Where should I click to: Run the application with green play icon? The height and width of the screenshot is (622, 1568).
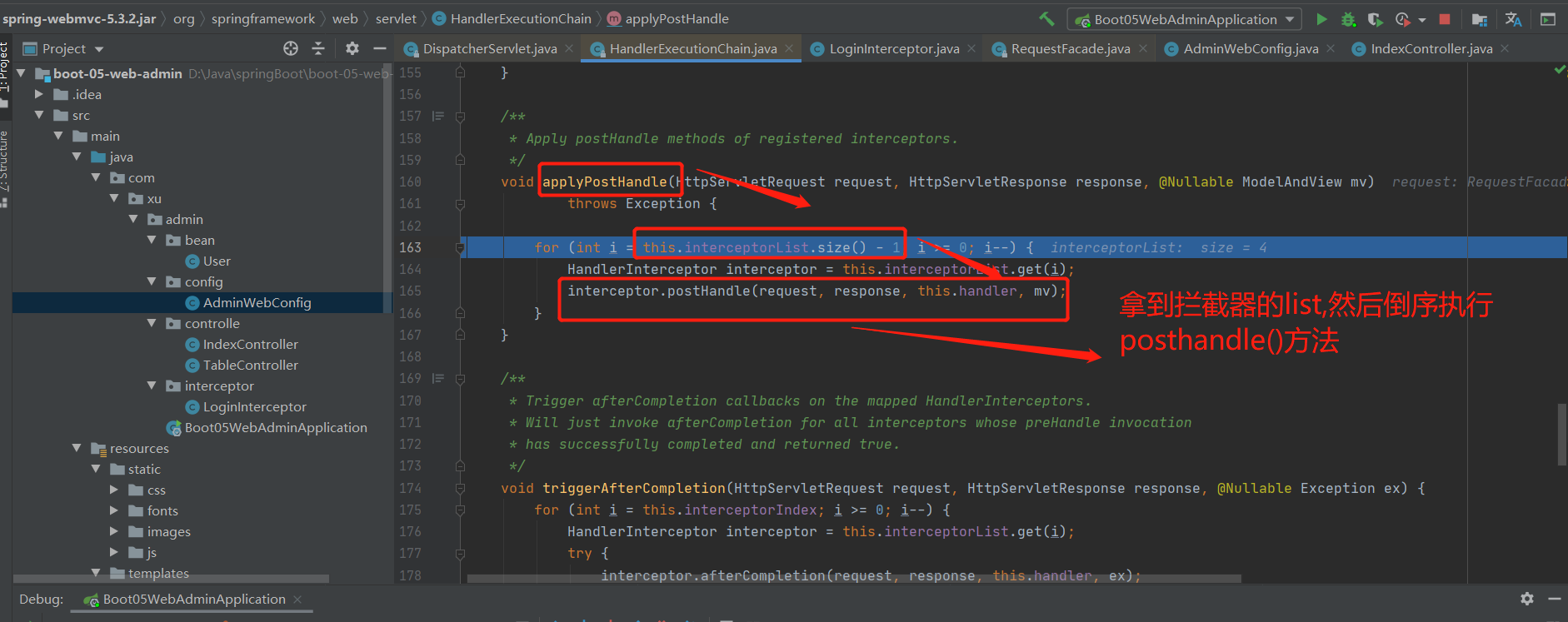point(1321,19)
